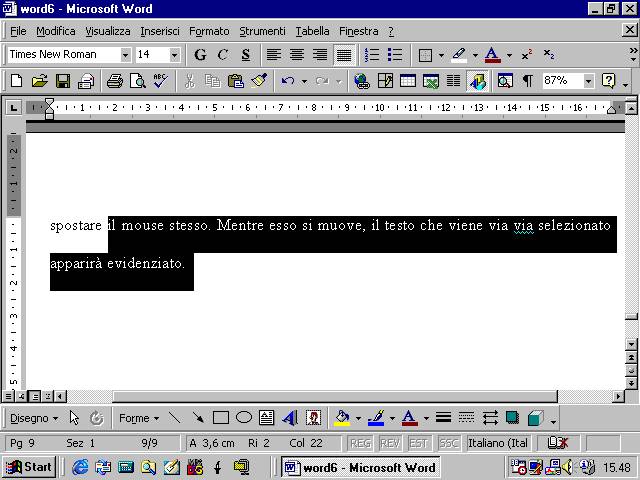
Task: Open the Undo history dropdown arrow
Action: click(x=304, y=81)
